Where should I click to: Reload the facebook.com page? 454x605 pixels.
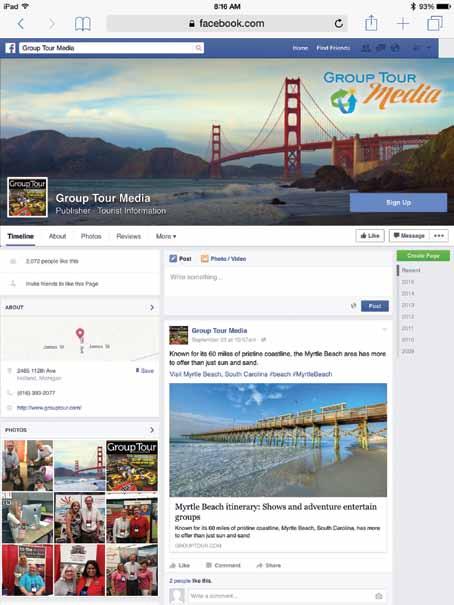(x=339, y=24)
